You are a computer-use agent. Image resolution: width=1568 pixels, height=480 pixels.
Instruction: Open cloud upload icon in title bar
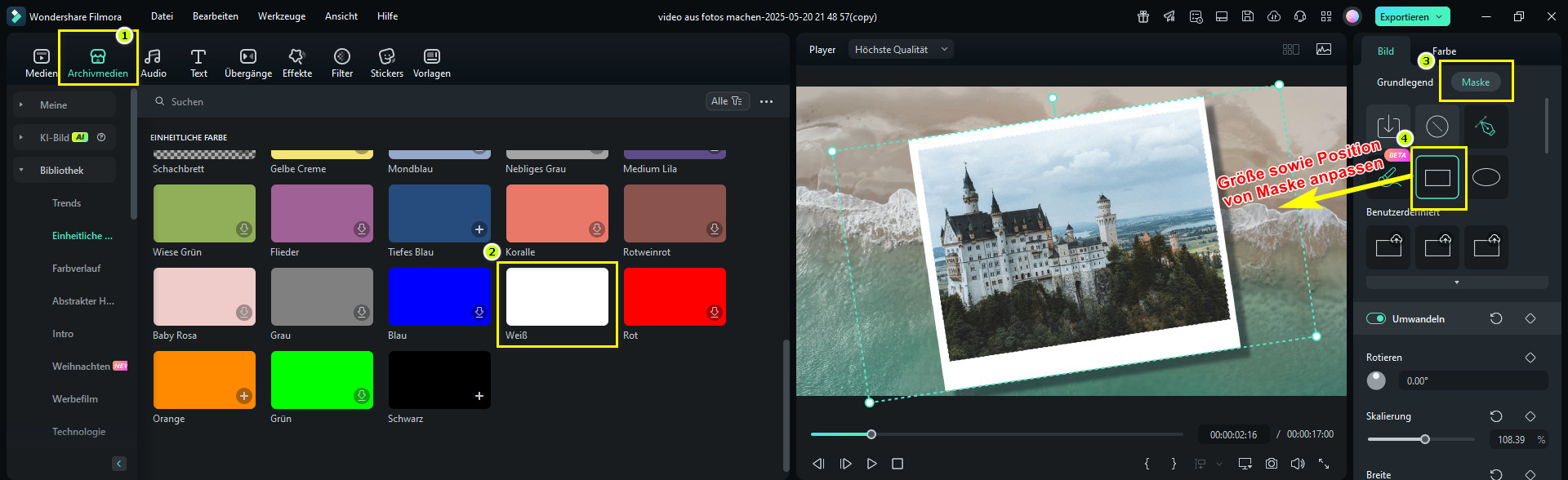tap(1274, 16)
